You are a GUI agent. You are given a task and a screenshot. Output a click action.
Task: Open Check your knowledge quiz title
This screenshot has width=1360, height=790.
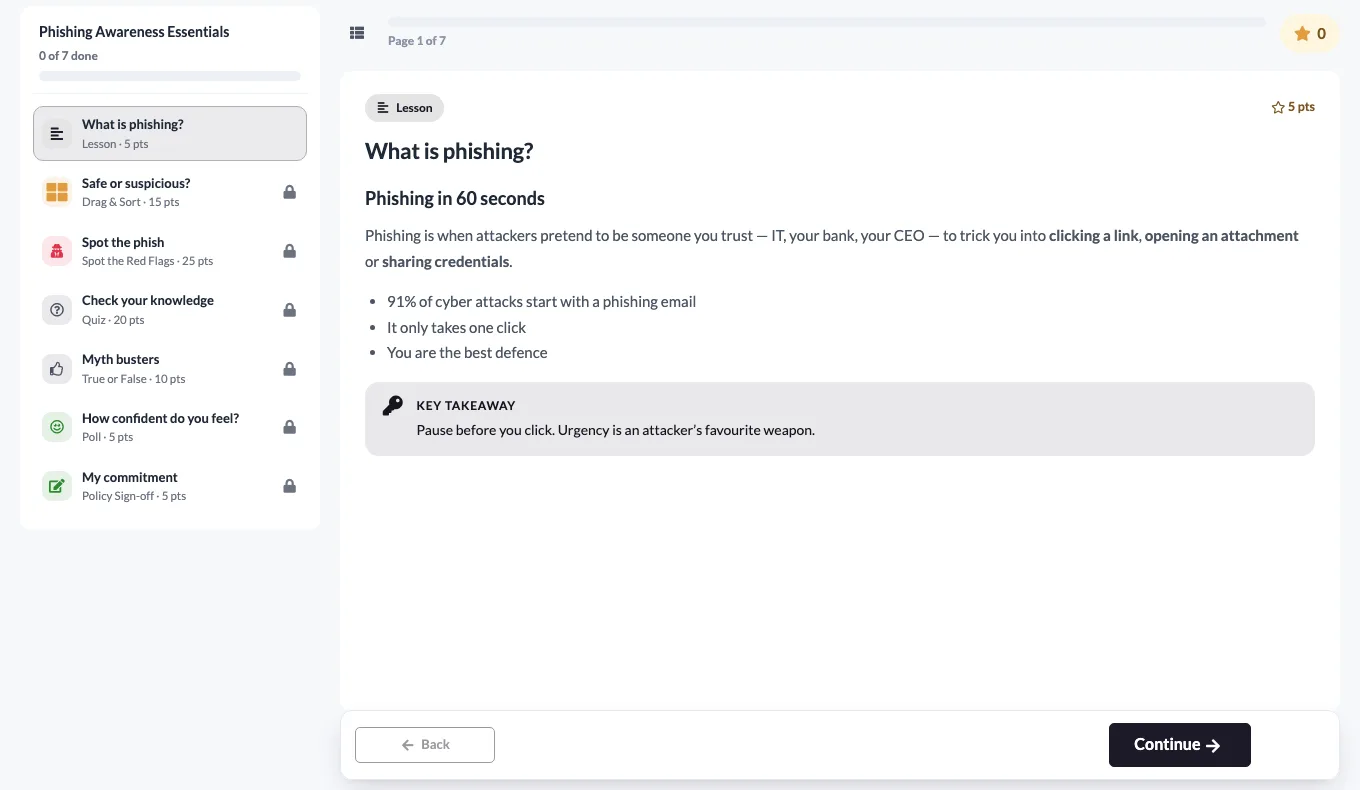click(148, 300)
